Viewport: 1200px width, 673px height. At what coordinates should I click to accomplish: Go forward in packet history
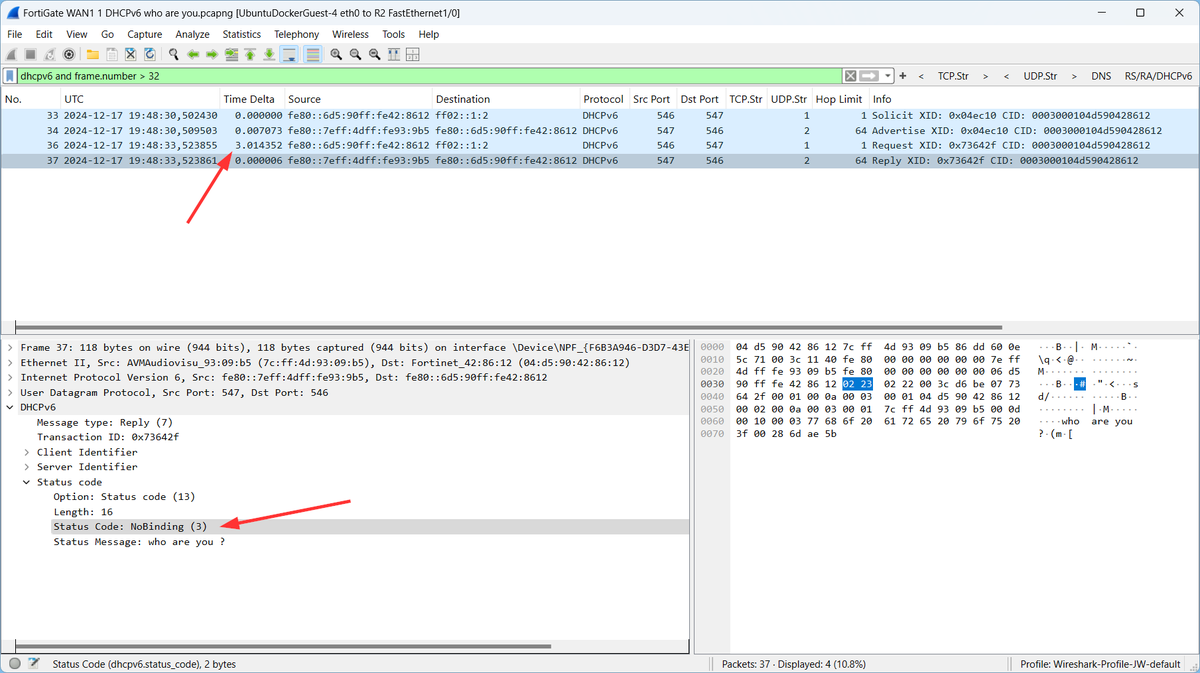point(212,54)
